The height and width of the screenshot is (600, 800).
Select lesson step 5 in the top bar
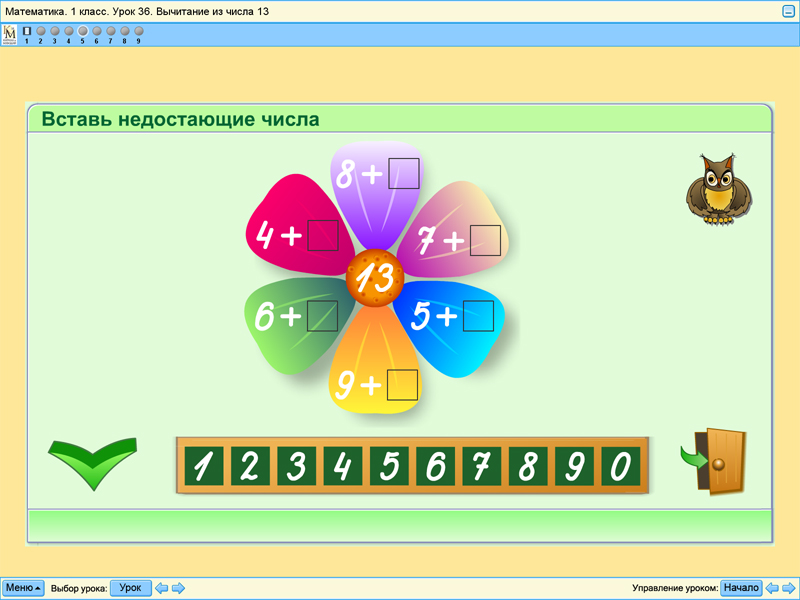(x=82, y=31)
